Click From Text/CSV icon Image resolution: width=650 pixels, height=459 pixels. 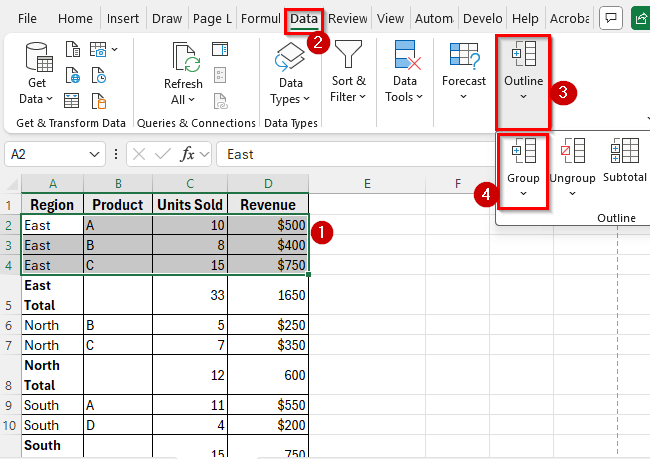click(x=73, y=49)
